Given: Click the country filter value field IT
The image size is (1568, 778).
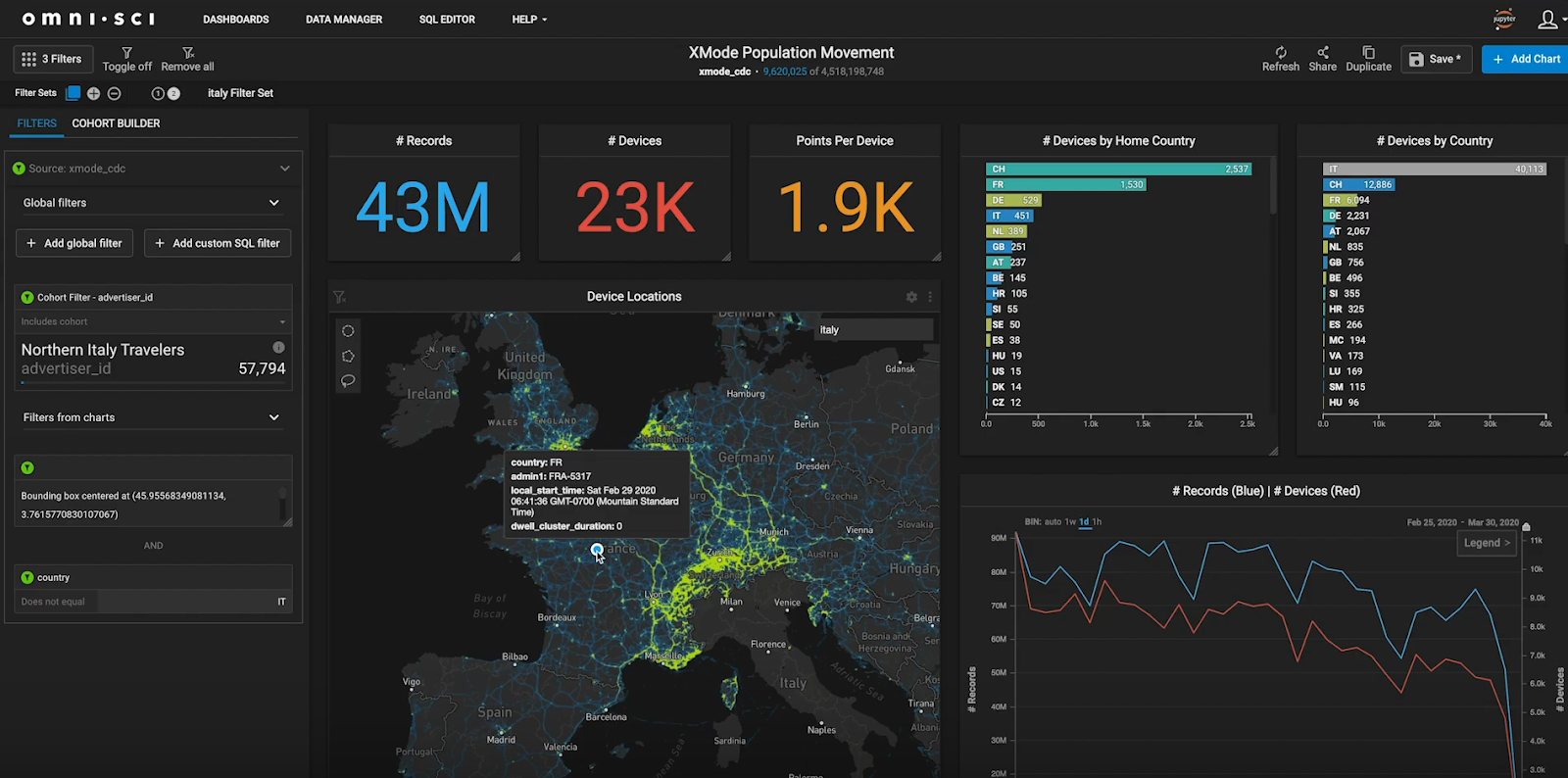Looking at the screenshot, I should coord(195,602).
